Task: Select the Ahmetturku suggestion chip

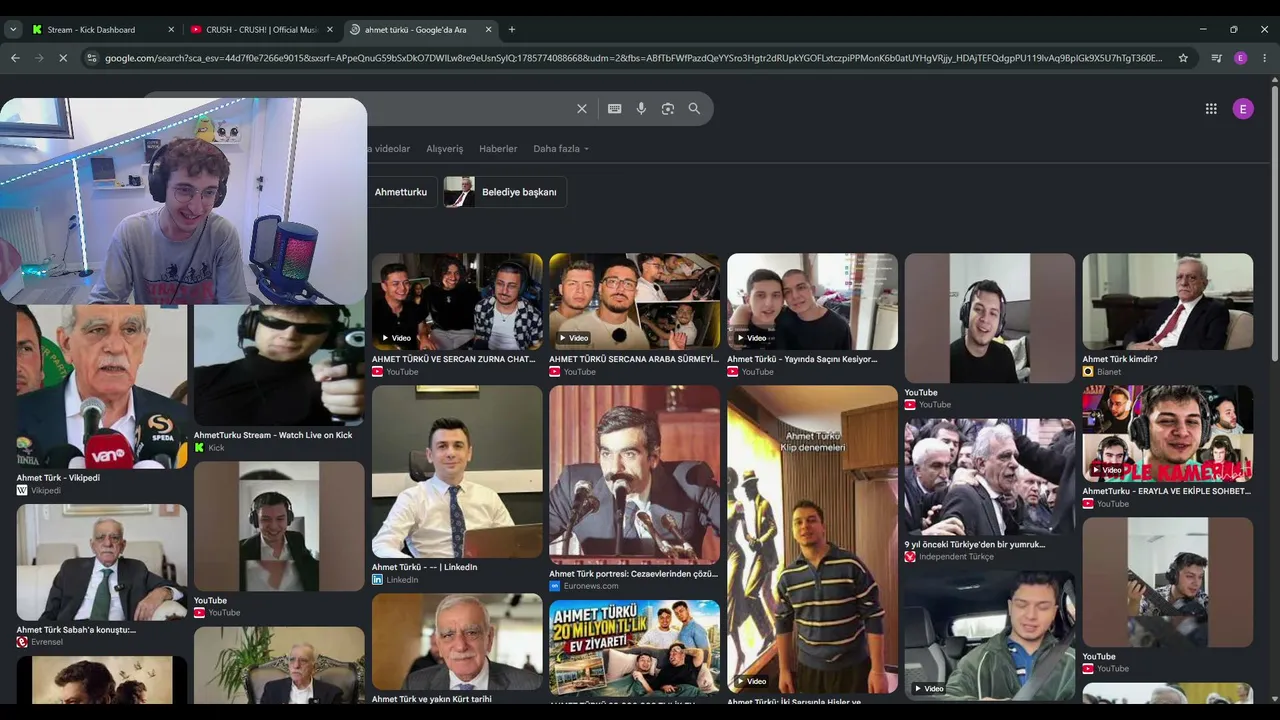Action: pyautogui.click(x=401, y=192)
